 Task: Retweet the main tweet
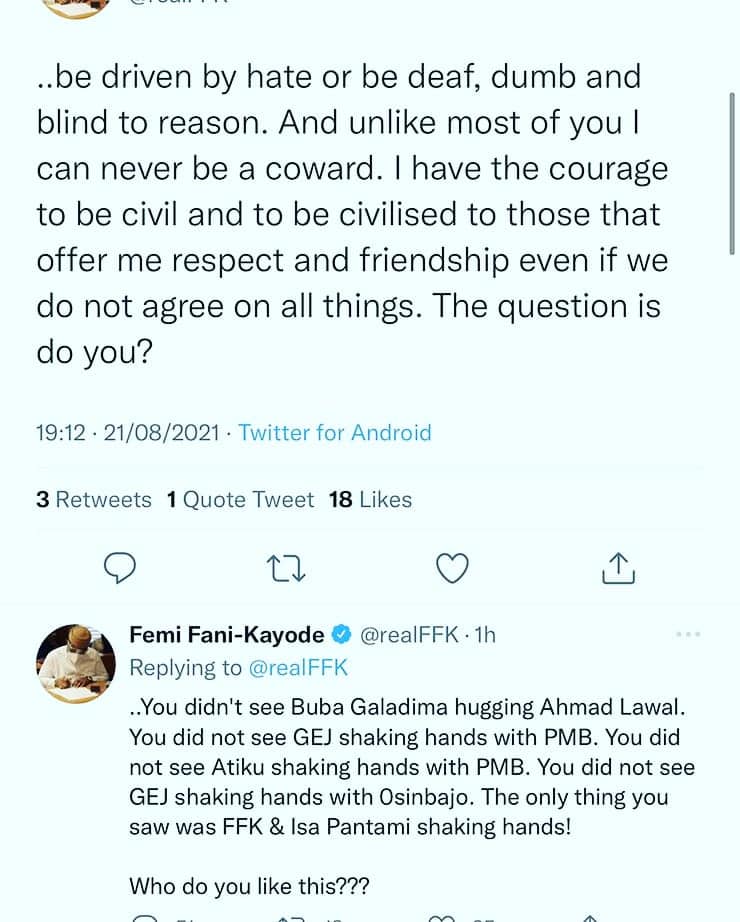(x=287, y=568)
